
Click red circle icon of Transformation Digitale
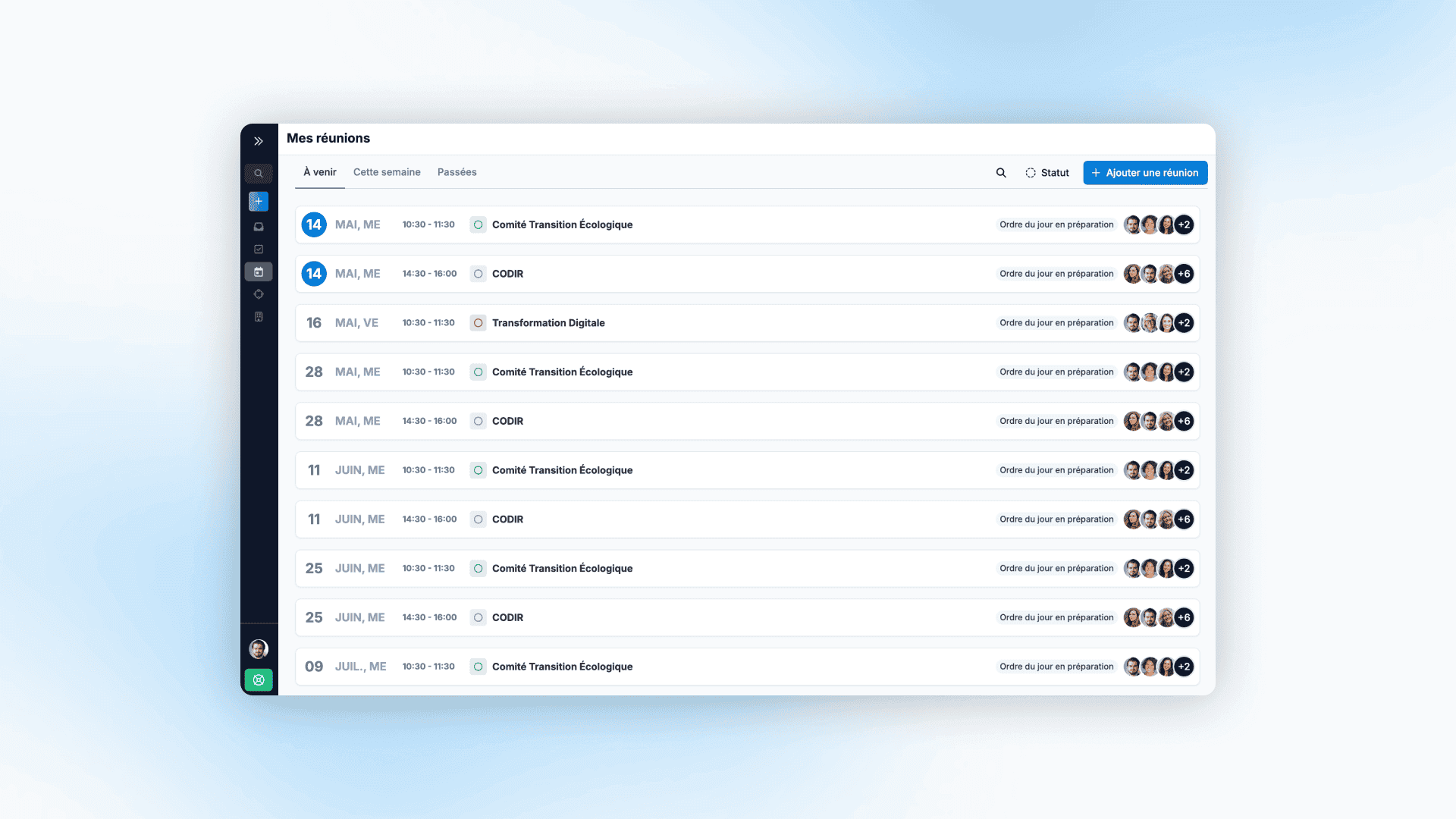(x=479, y=323)
